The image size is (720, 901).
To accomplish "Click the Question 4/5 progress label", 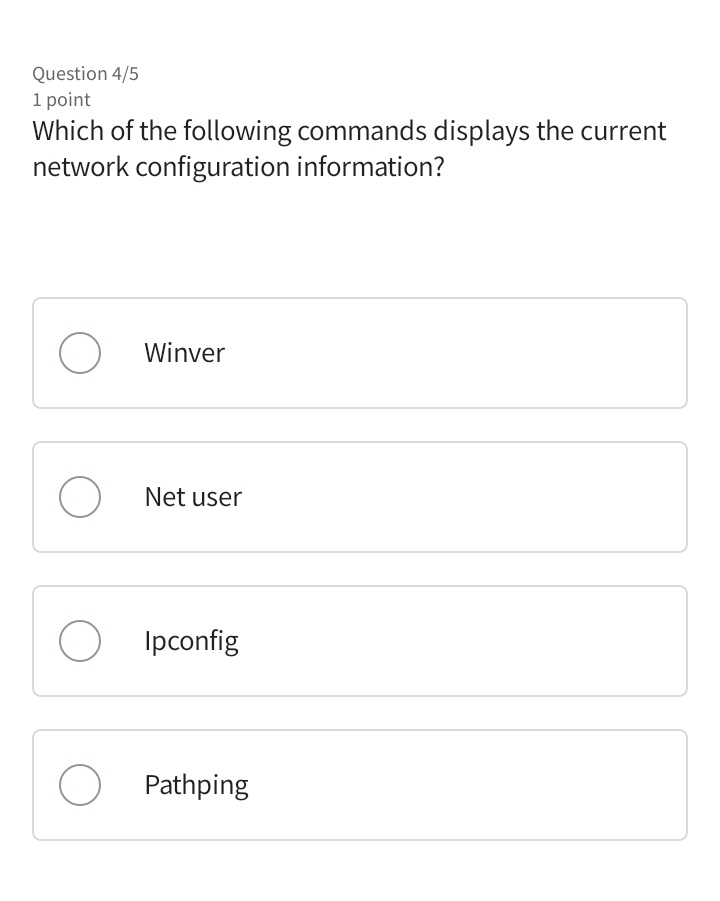I will coord(85,74).
